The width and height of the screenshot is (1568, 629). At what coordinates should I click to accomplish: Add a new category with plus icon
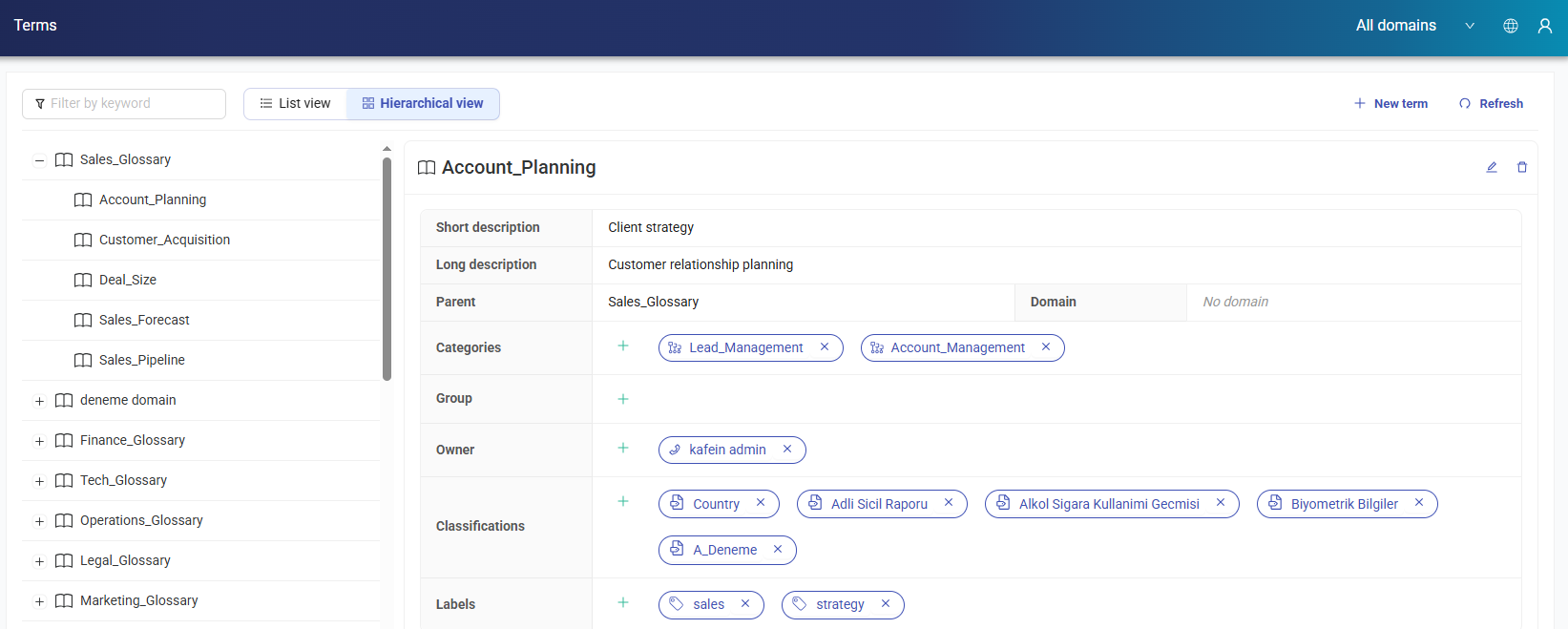coord(623,346)
